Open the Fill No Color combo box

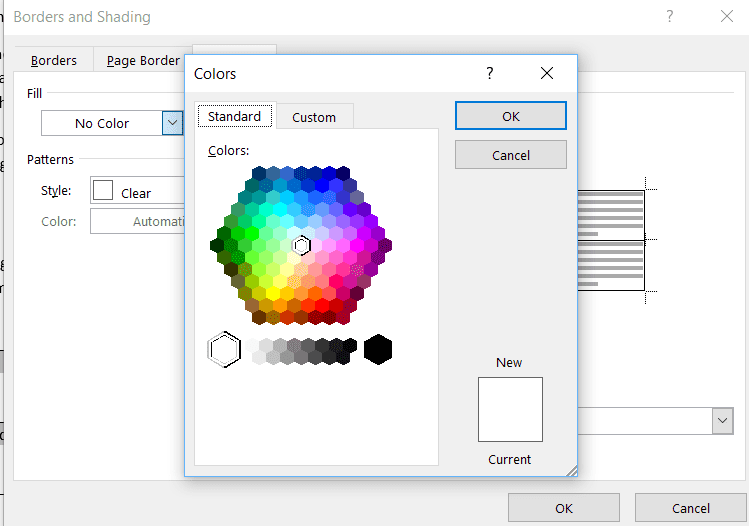click(112, 123)
